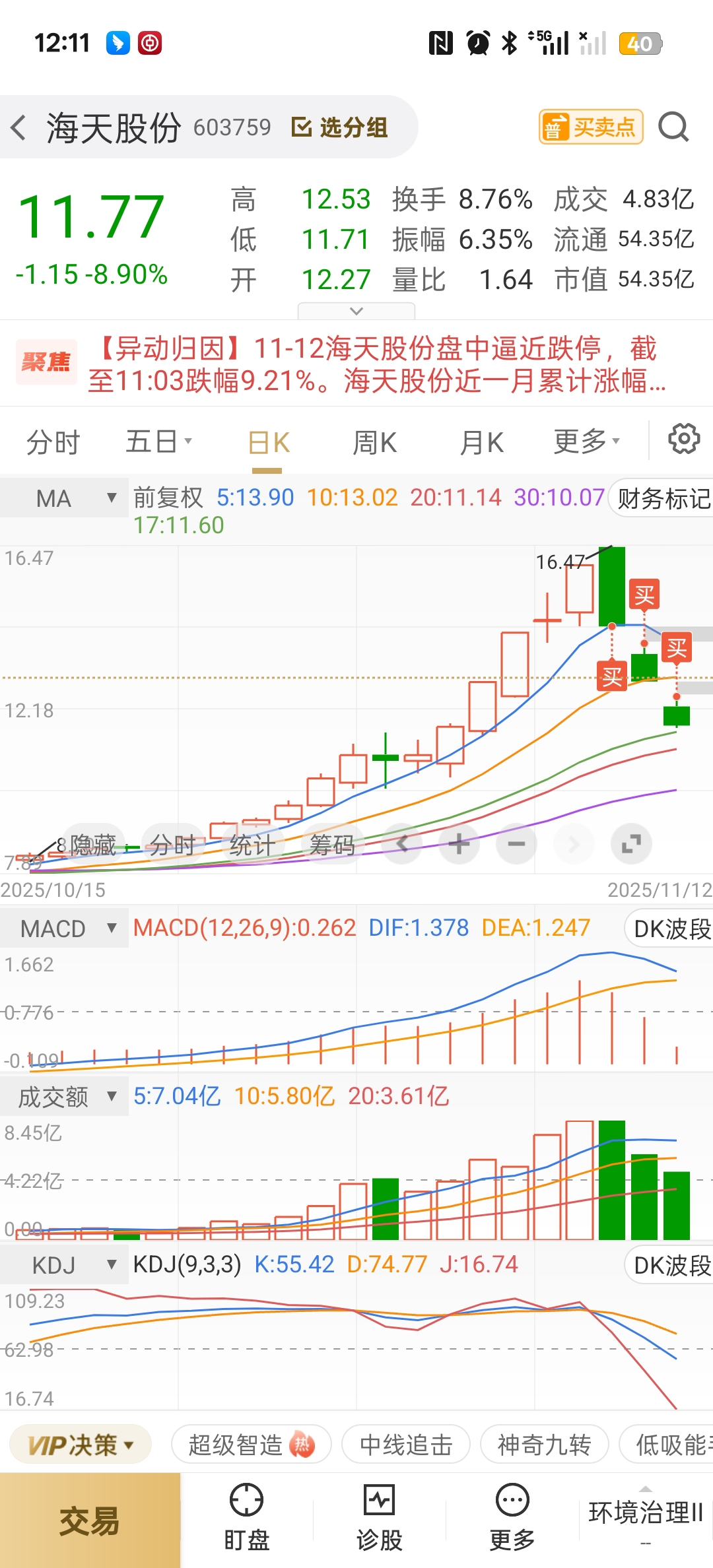Tap the blue app notification icon

[x=118, y=44]
